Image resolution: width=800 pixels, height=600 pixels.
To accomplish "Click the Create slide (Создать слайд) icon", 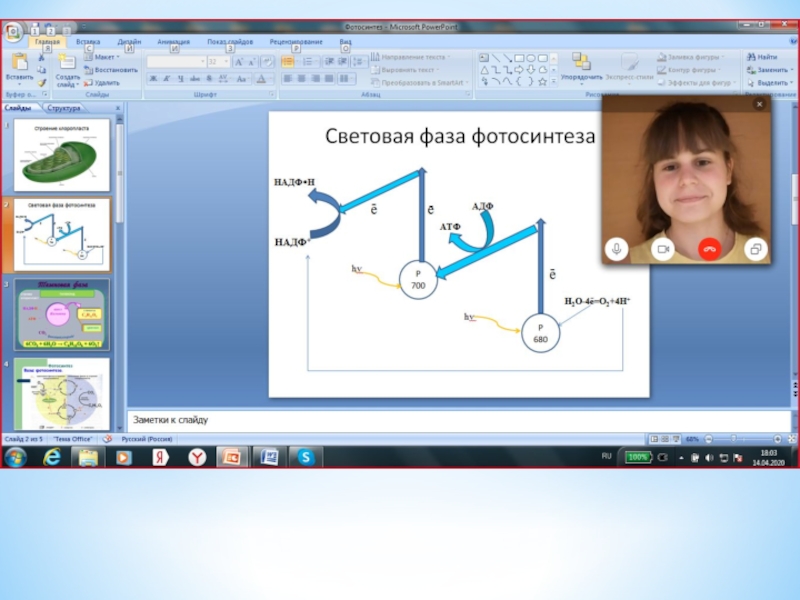I will click(x=67, y=64).
